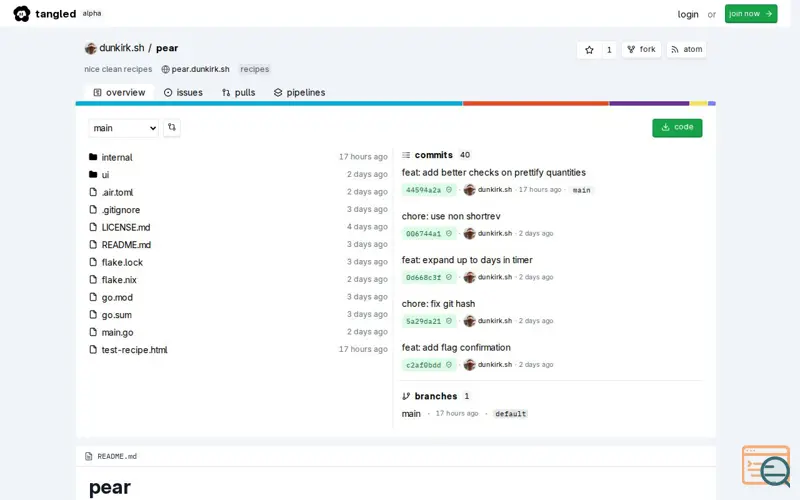Open the .air.toml file
Viewport: 800px width, 500px height.
pyautogui.click(x=117, y=192)
